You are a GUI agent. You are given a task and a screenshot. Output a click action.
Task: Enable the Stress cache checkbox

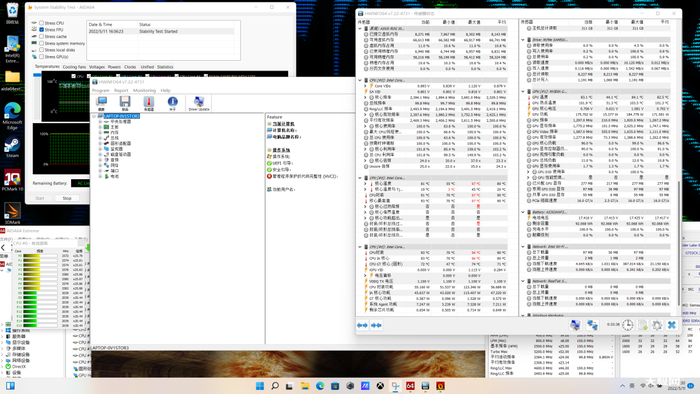tap(41, 37)
